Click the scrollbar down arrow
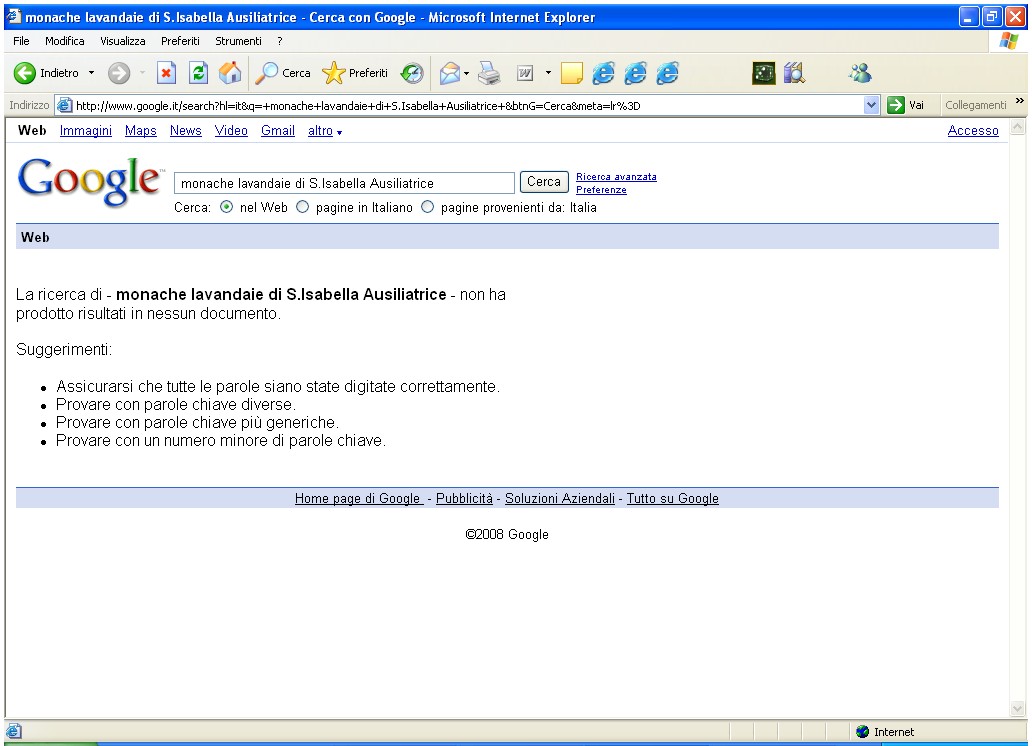Image resolution: width=1032 pixels, height=746 pixels. [1018, 708]
